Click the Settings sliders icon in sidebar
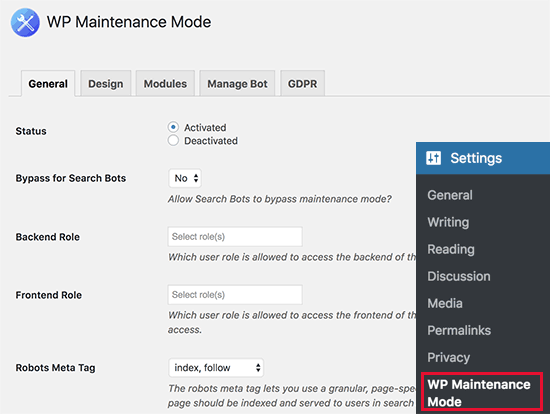Image resolution: width=550 pixels, height=414 pixels. tap(433, 158)
